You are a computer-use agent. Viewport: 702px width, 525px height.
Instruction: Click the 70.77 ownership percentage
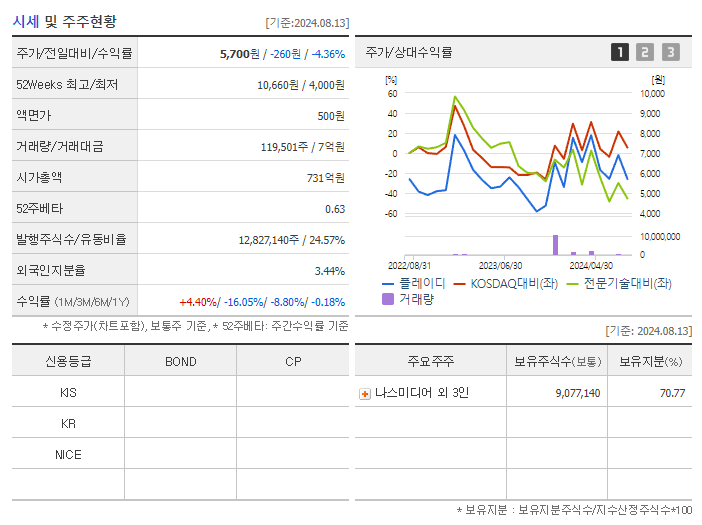pyautogui.click(x=672, y=393)
